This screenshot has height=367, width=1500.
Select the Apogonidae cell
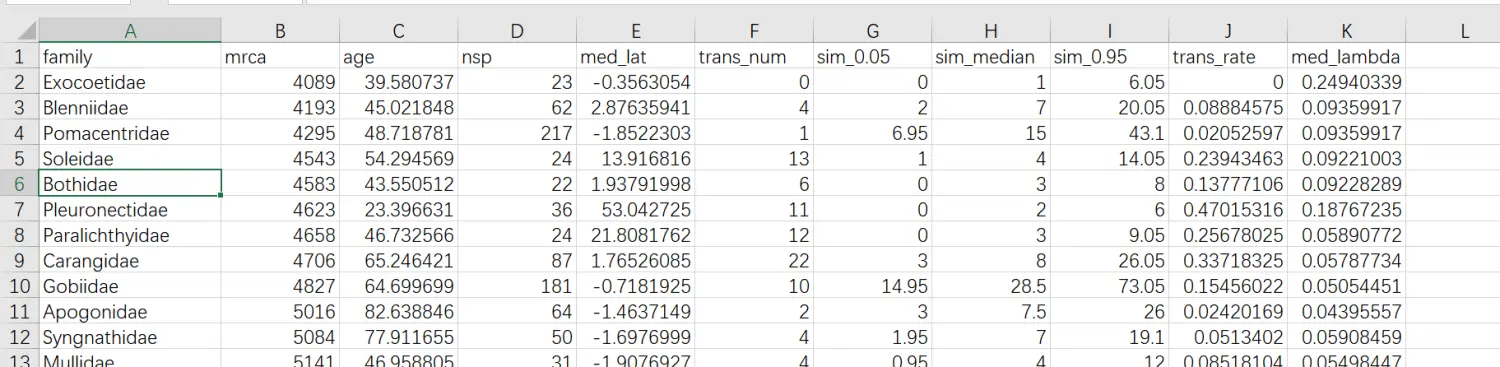(130, 312)
